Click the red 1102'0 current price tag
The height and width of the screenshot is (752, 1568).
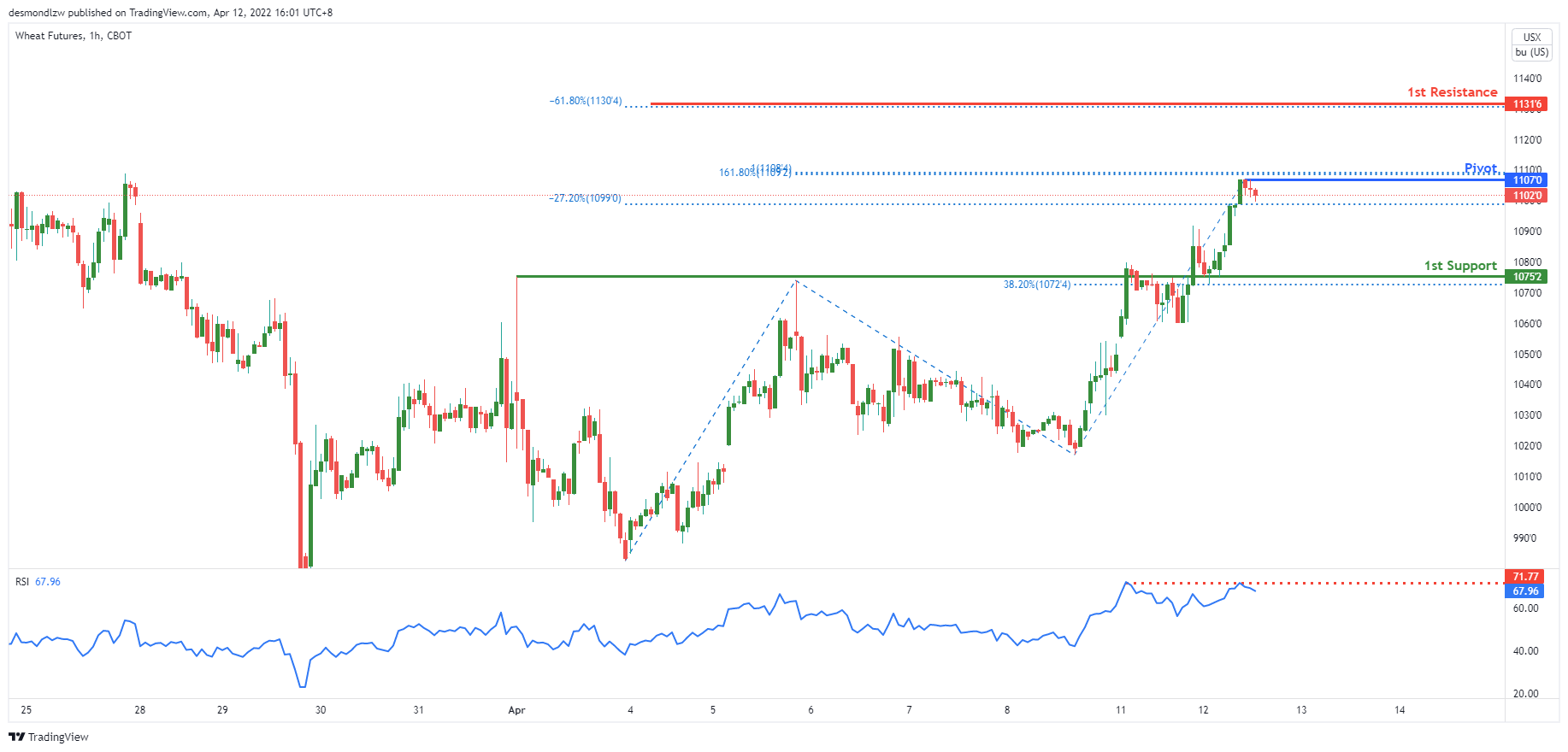(1527, 196)
